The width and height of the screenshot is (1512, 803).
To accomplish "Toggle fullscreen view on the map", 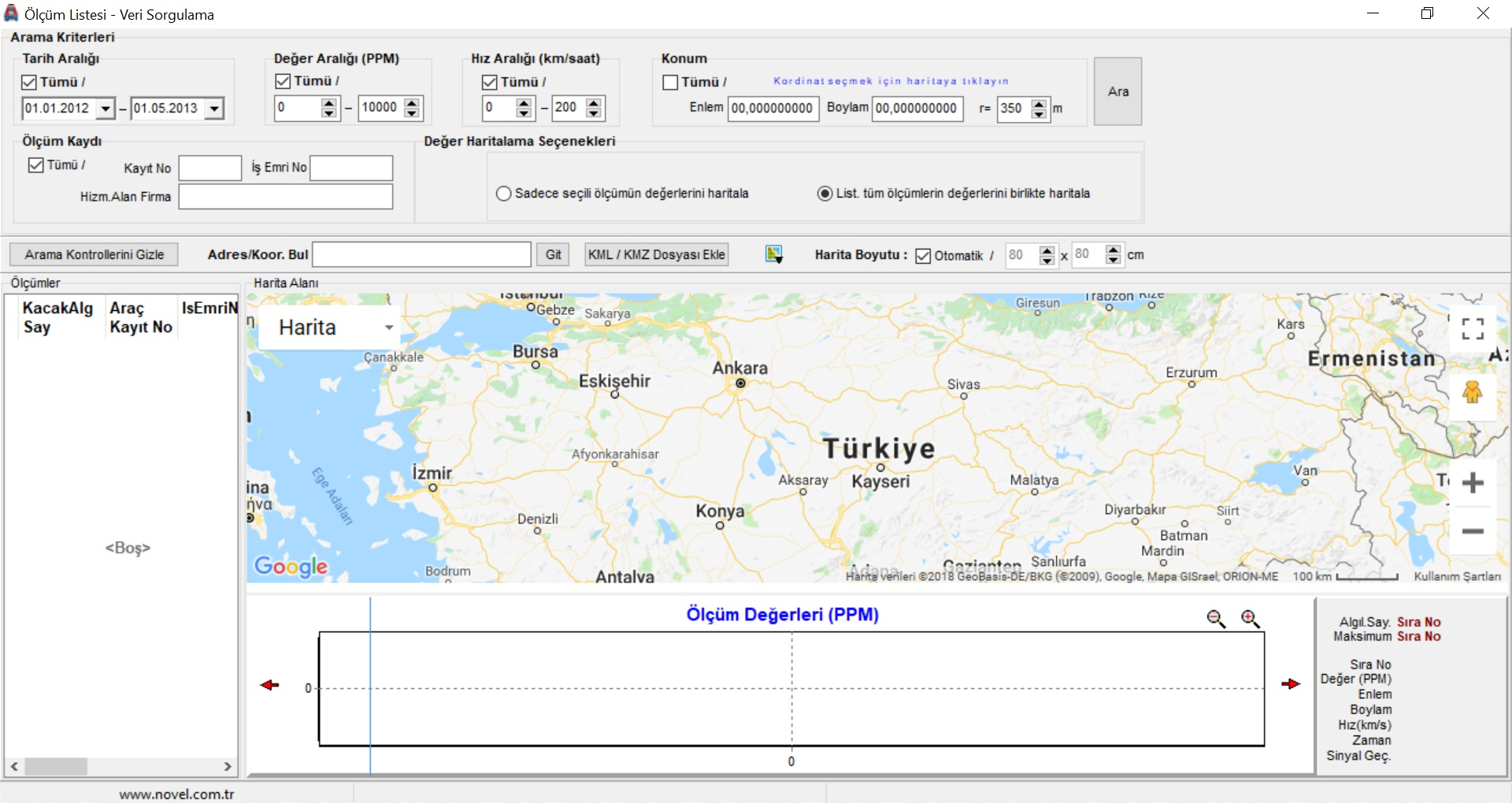I will pos(1473,328).
